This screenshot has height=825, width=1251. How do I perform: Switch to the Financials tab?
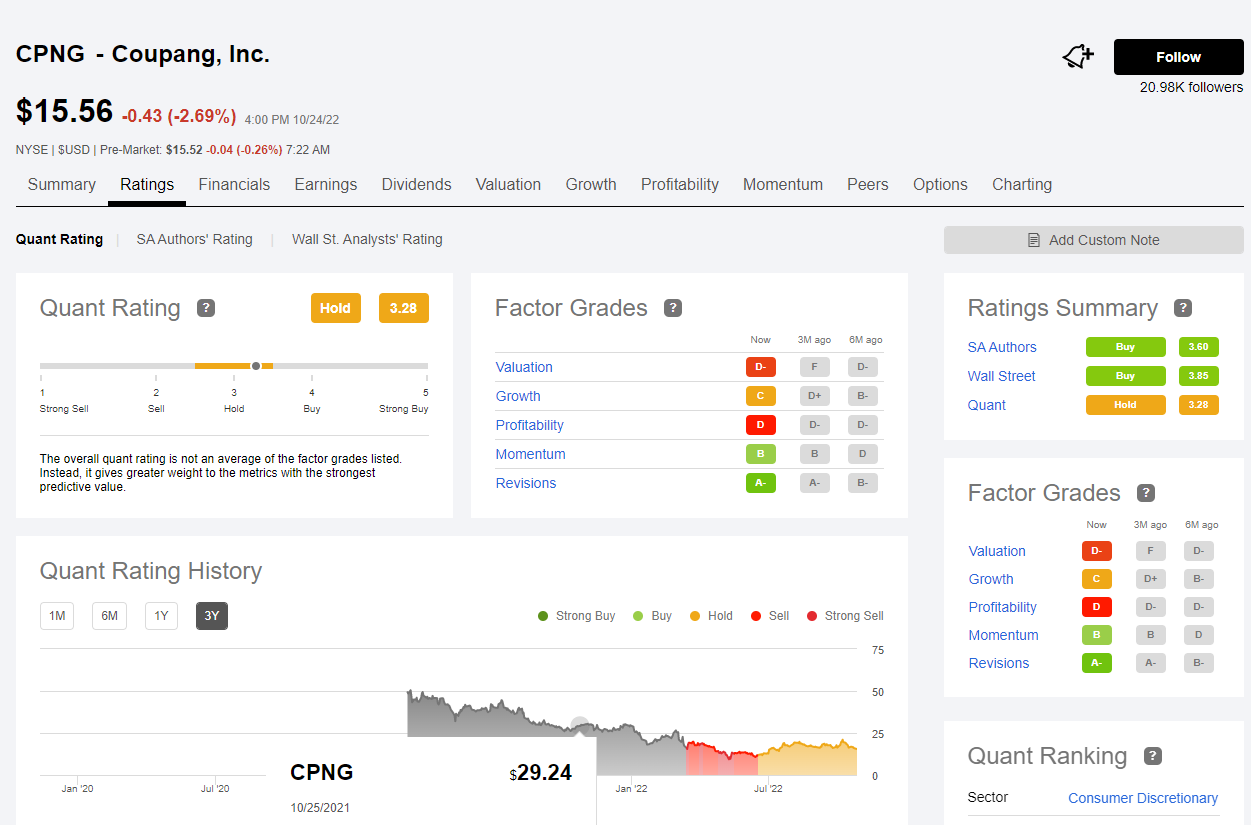click(x=234, y=184)
